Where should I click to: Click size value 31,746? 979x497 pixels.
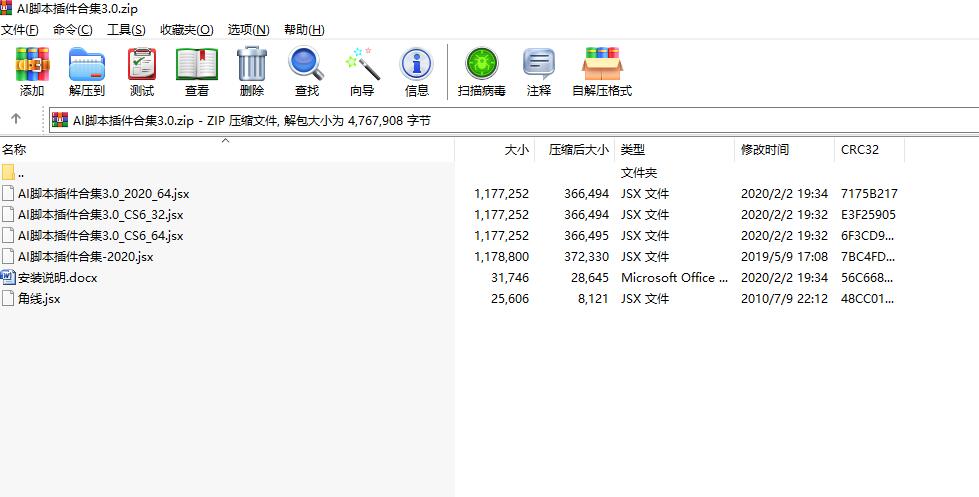pyautogui.click(x=510, y=278)
